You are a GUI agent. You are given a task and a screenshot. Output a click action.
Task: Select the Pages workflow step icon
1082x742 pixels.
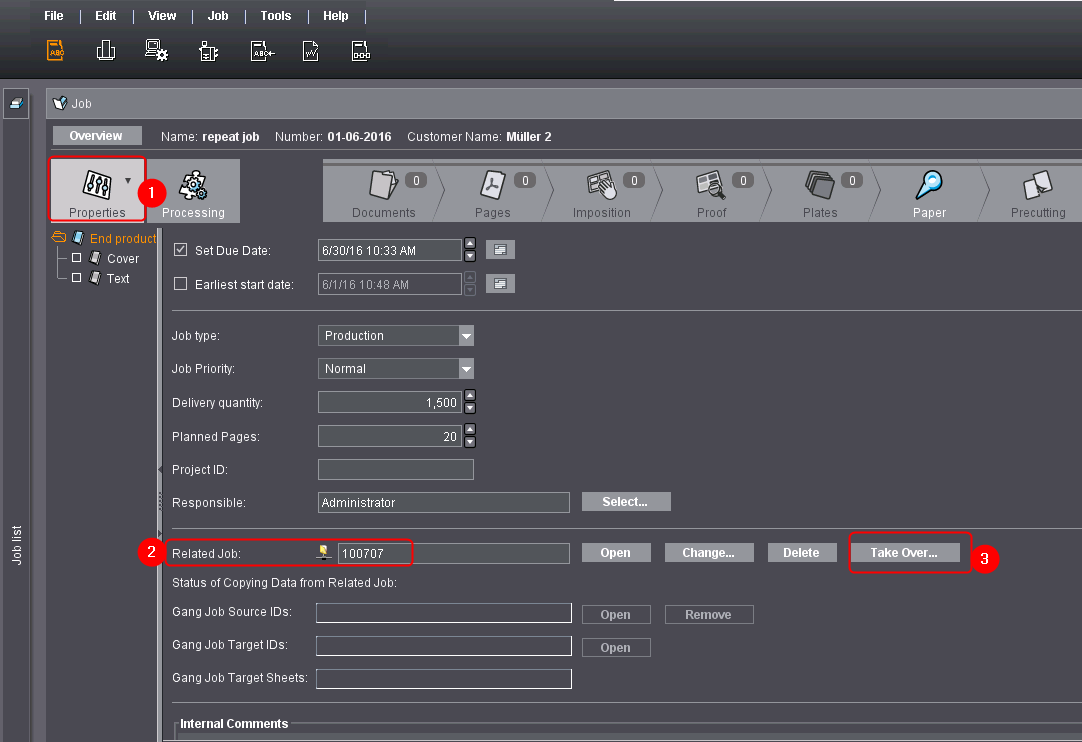point(492,187)
